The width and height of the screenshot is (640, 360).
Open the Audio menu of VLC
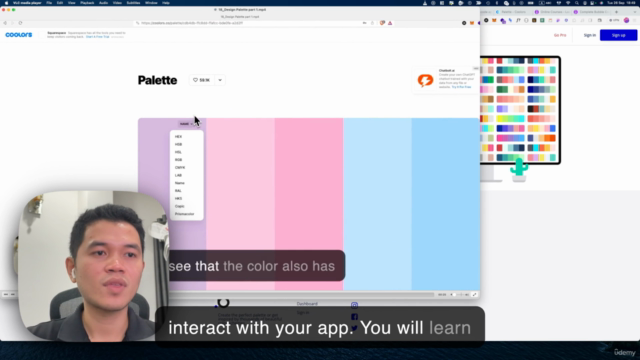pyautogui.click(x=103, y=3)
